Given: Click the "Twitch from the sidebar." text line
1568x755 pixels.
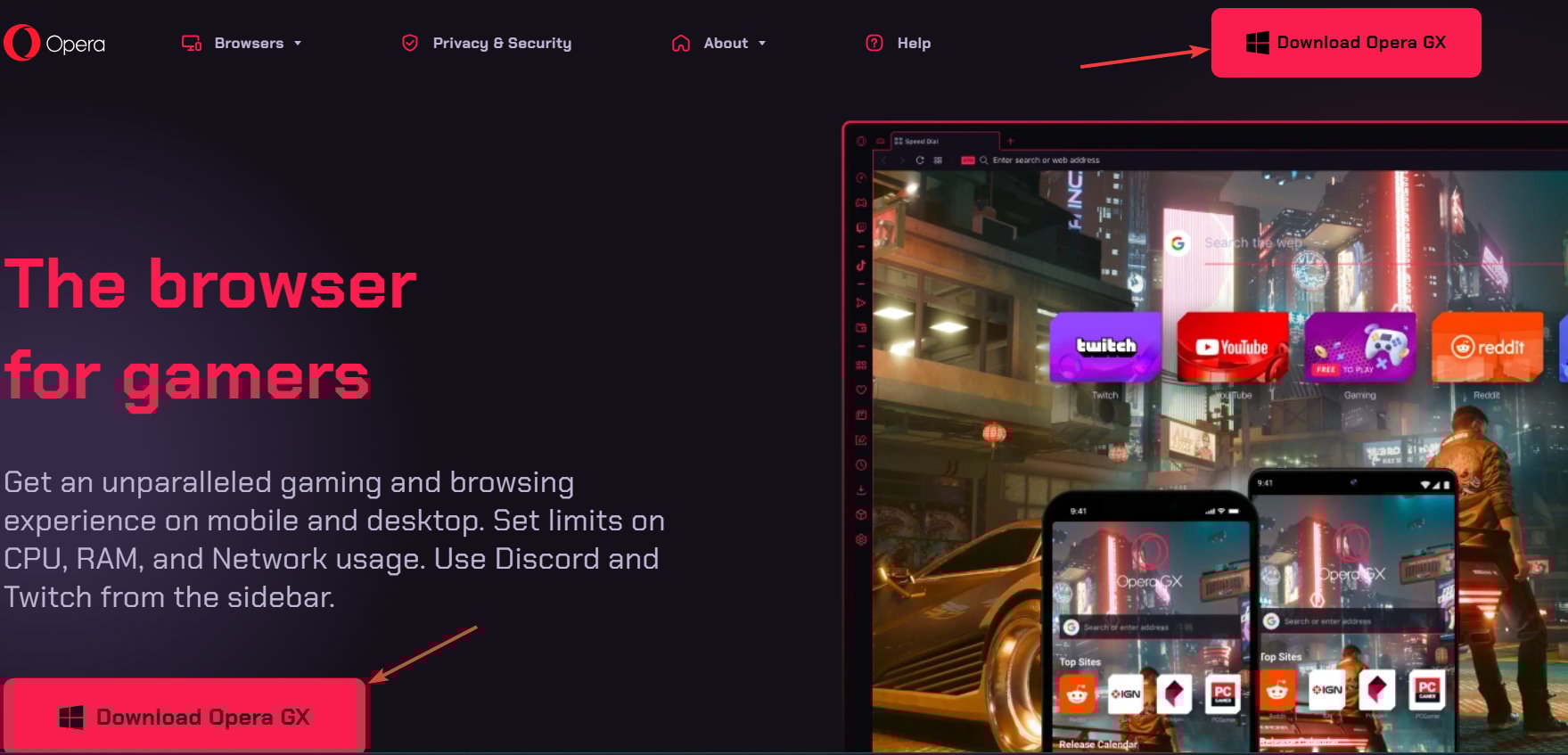Looking at the screenshot, I should 169,596.
